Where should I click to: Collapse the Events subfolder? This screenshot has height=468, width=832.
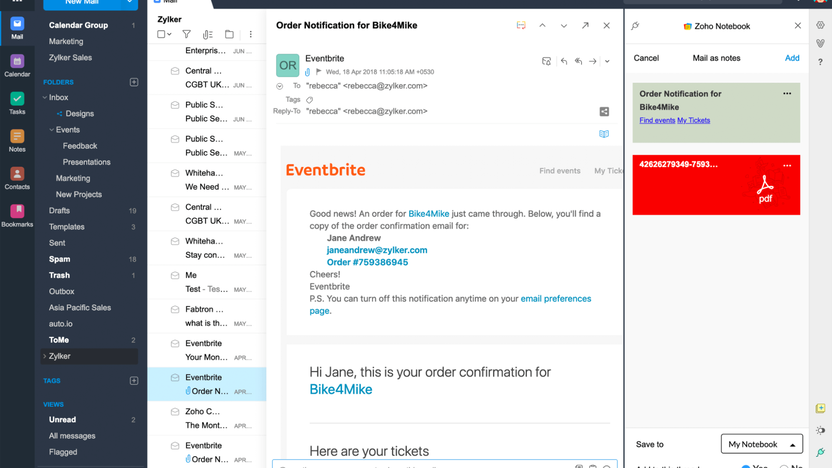click(51, 130)
